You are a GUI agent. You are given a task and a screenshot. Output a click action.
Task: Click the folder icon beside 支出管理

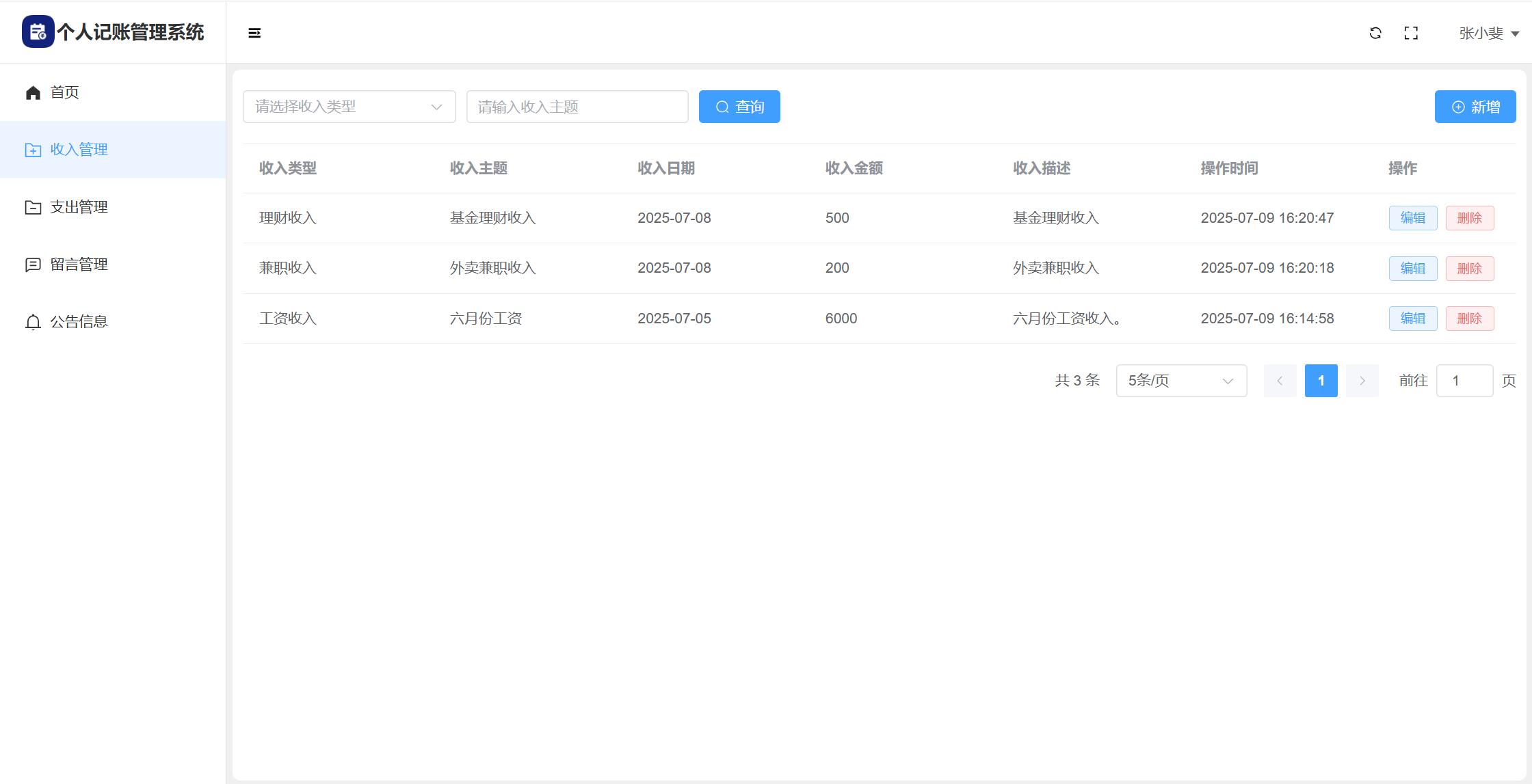tap(33, 207)
